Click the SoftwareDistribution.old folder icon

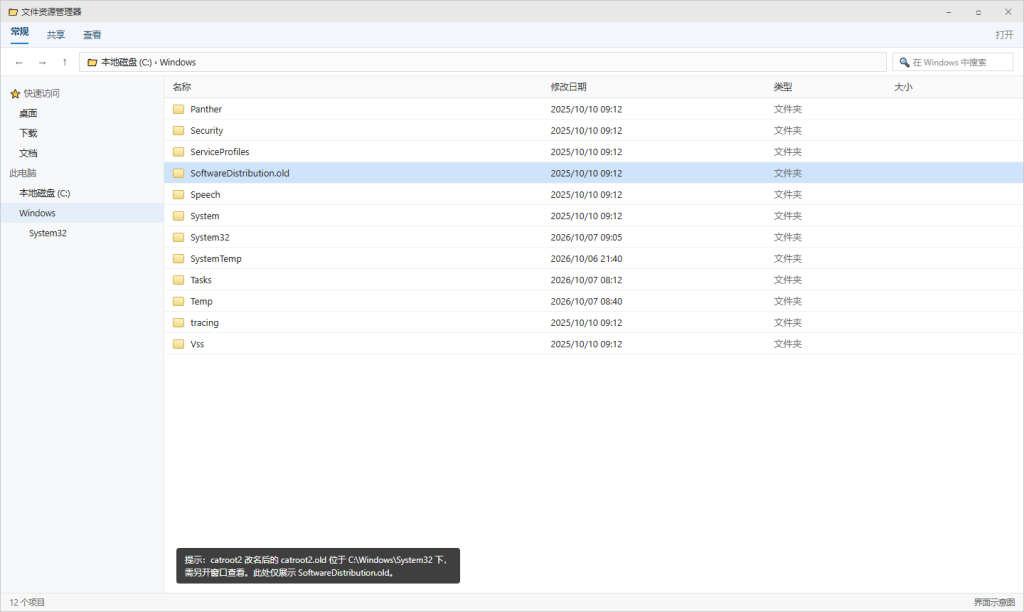[x=178, y=173]
